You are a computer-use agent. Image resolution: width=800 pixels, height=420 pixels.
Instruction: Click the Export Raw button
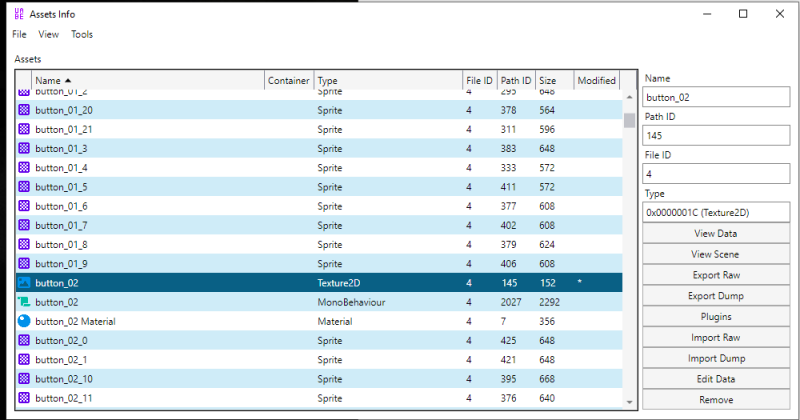(716, 275)
